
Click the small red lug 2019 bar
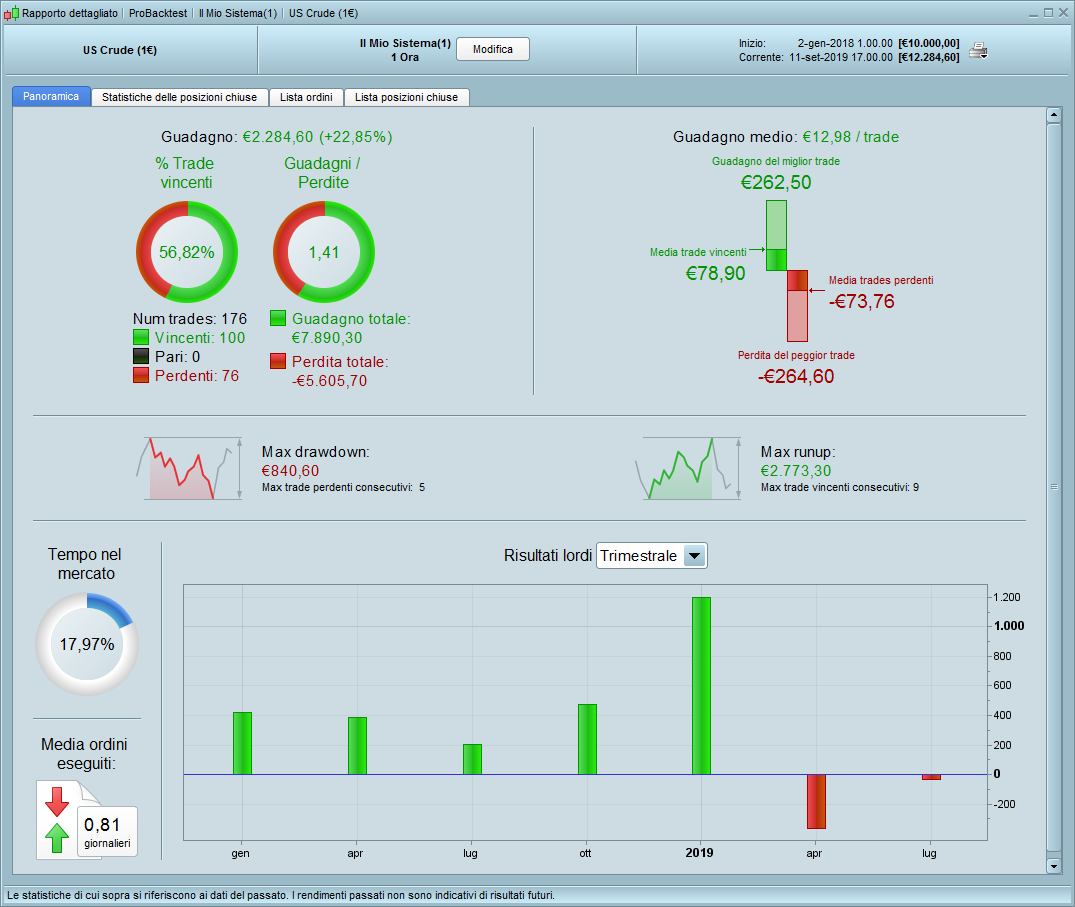pyautogui.click(x=931, y=777)
